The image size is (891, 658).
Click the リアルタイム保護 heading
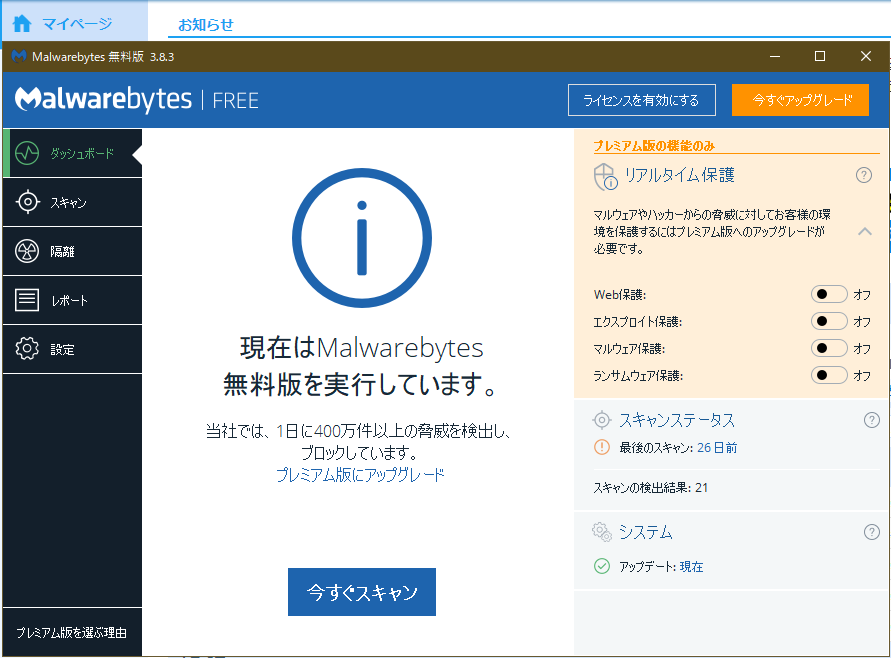click(x=680, y=175)
